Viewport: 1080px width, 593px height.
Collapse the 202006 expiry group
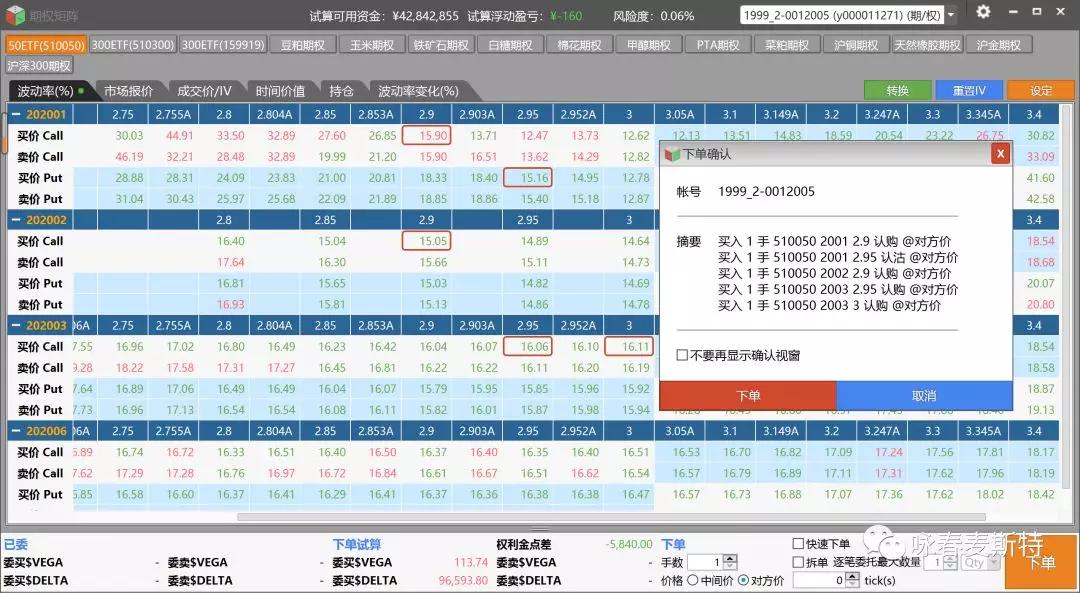(x=15, y=431)
